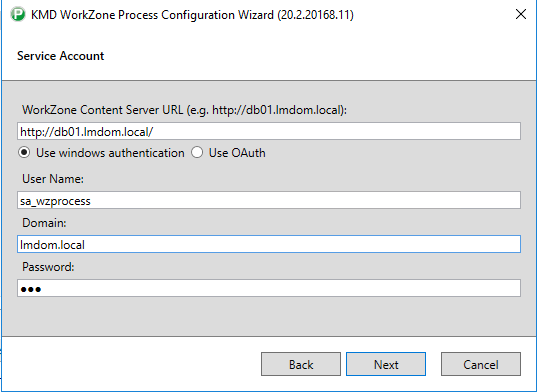
Task: Click the 'Password:' label
Action: [48, 267]
